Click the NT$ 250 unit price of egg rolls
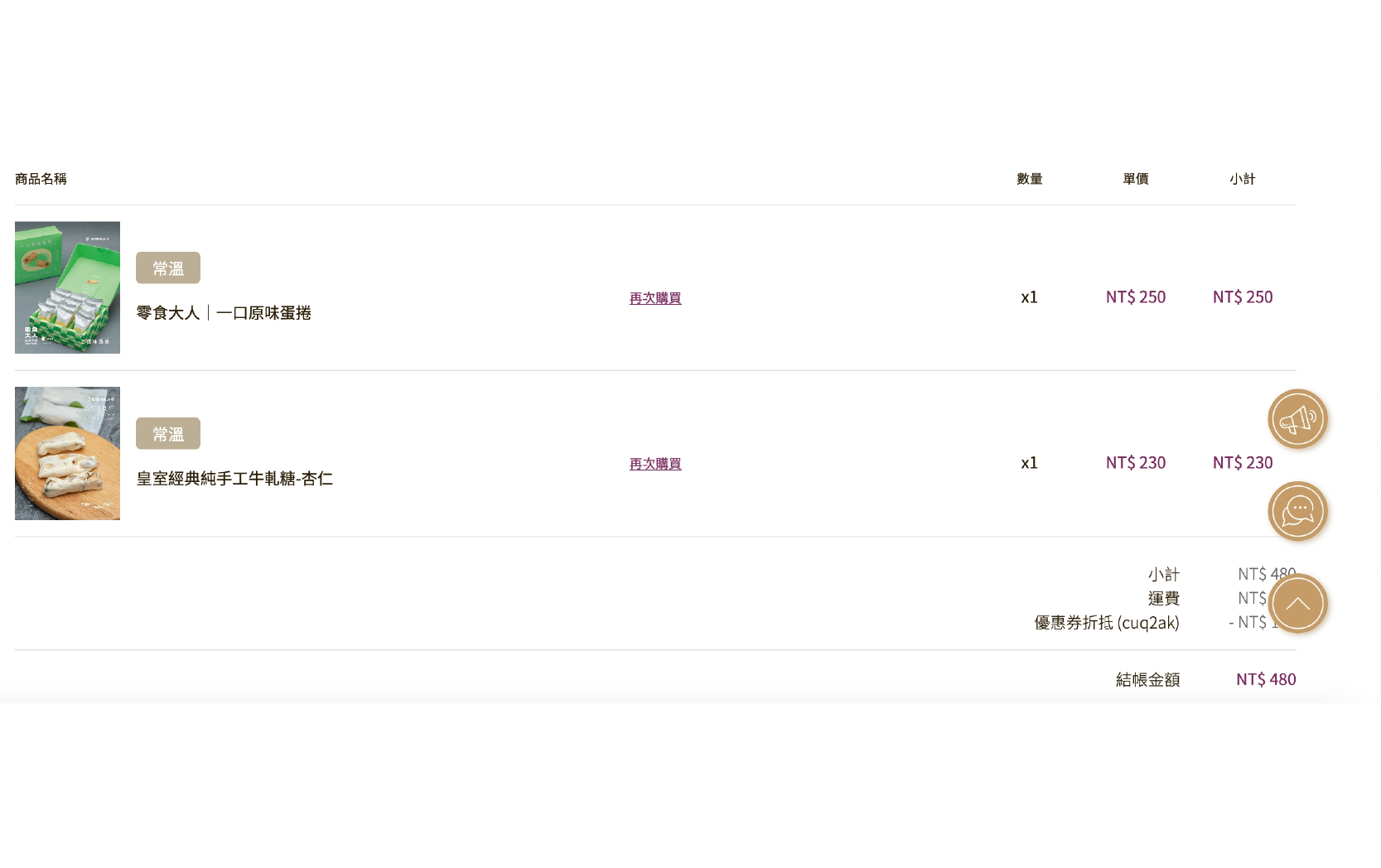The image size is (1381, 868). 1136,297
